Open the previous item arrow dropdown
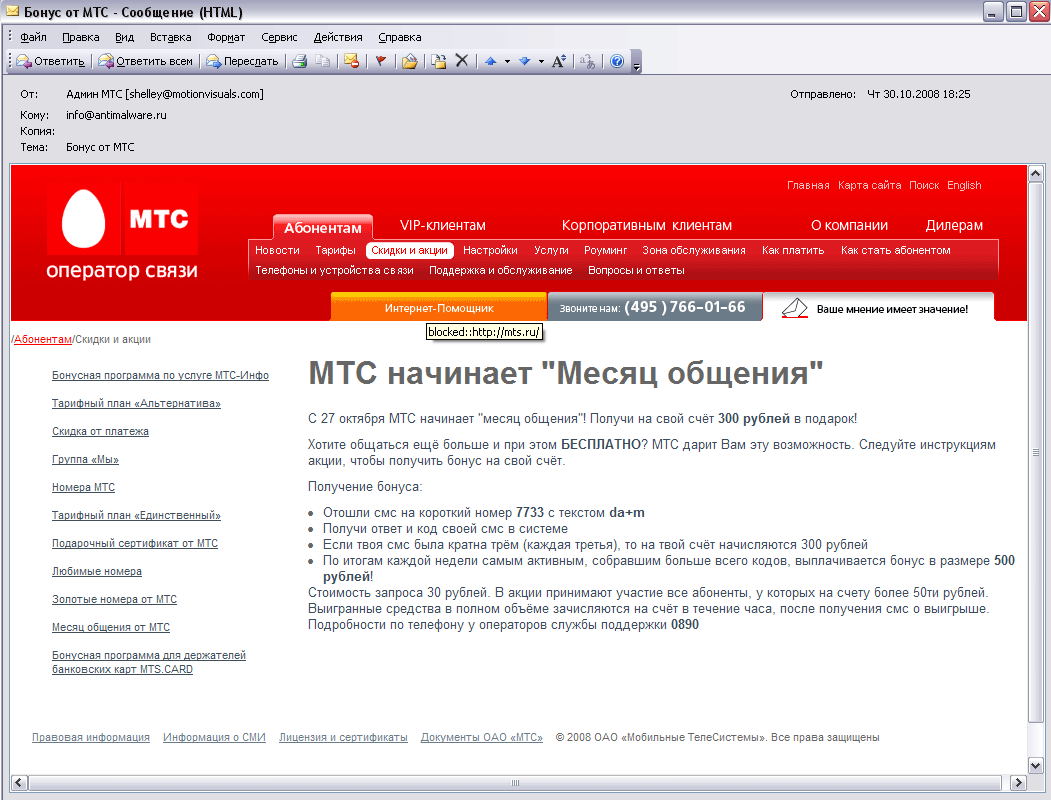The width and height of the screenshot is (1051, 800). tap(507, 61)
